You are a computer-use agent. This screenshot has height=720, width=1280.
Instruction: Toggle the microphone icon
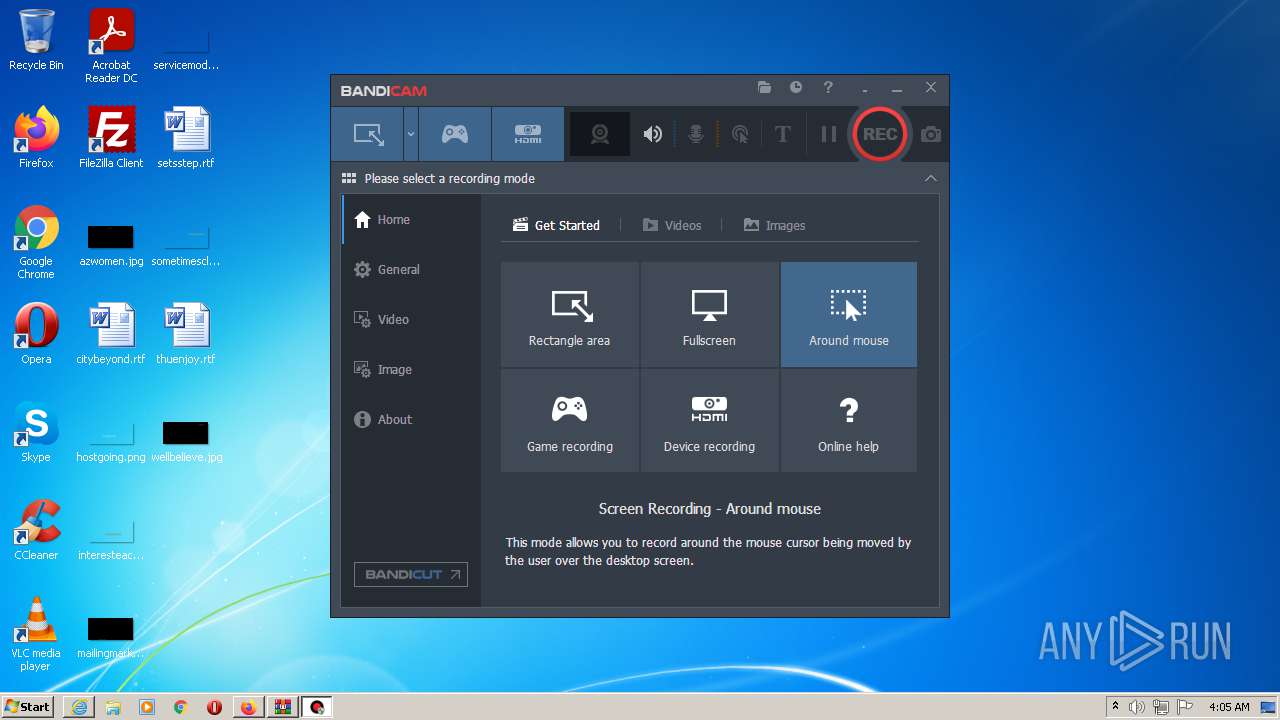(x=696, y=134)
